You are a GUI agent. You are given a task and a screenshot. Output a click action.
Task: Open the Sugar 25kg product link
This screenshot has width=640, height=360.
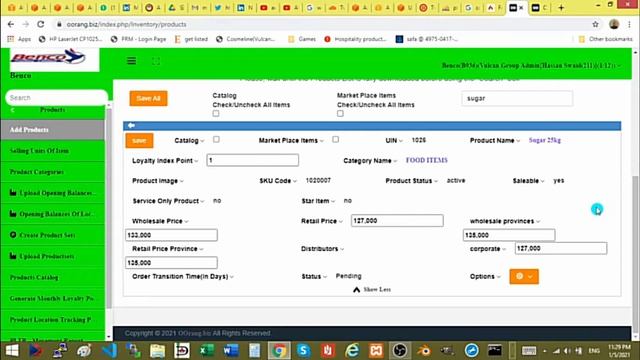(544, 140)
